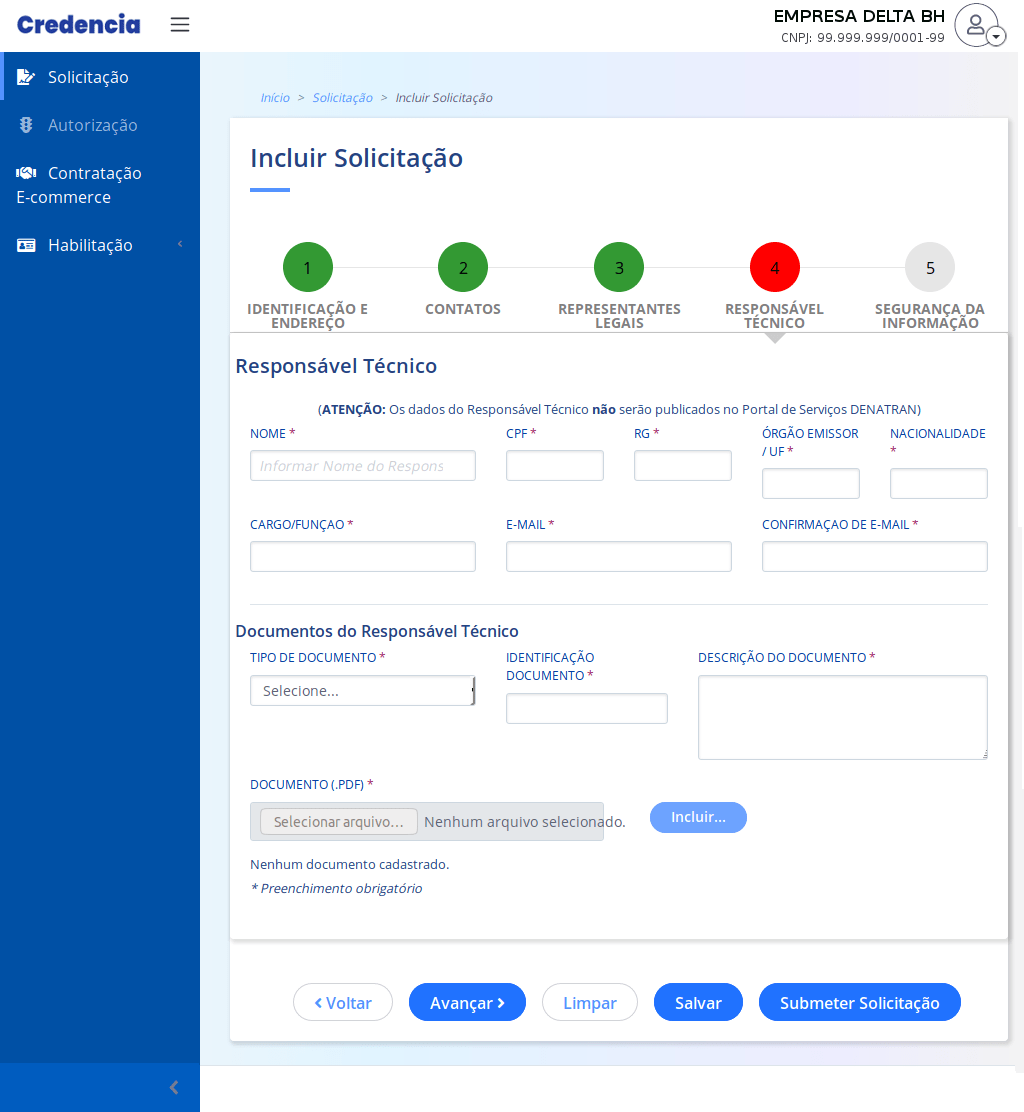Click the hamburger menu icon
This screenshot has width=1024, height=1112.
pos(180,25)
